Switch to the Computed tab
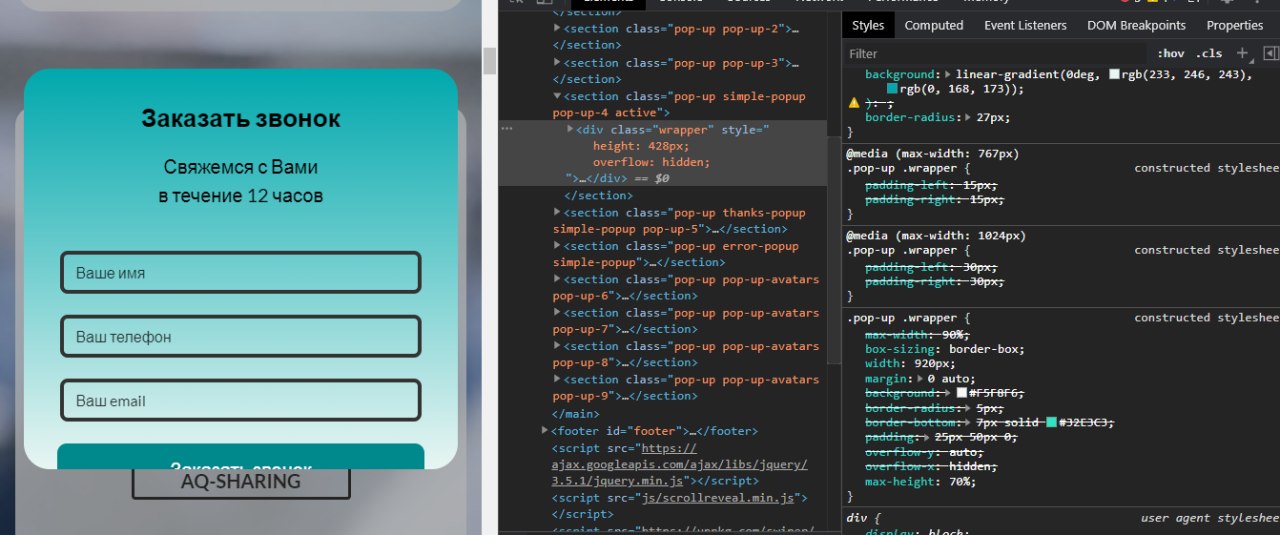The height and width of the screenshot is (535, 1280). tap(934, 25)
